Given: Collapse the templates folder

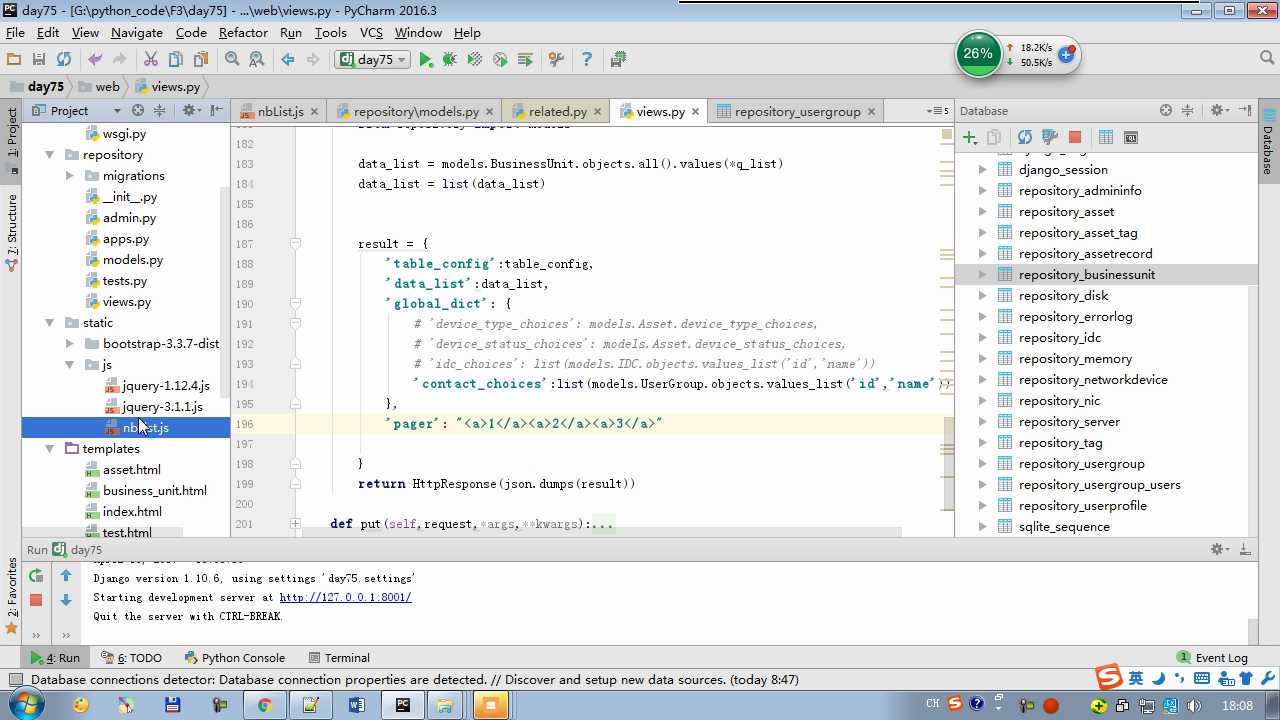Looking at the screenshot, I should point(49,449).
